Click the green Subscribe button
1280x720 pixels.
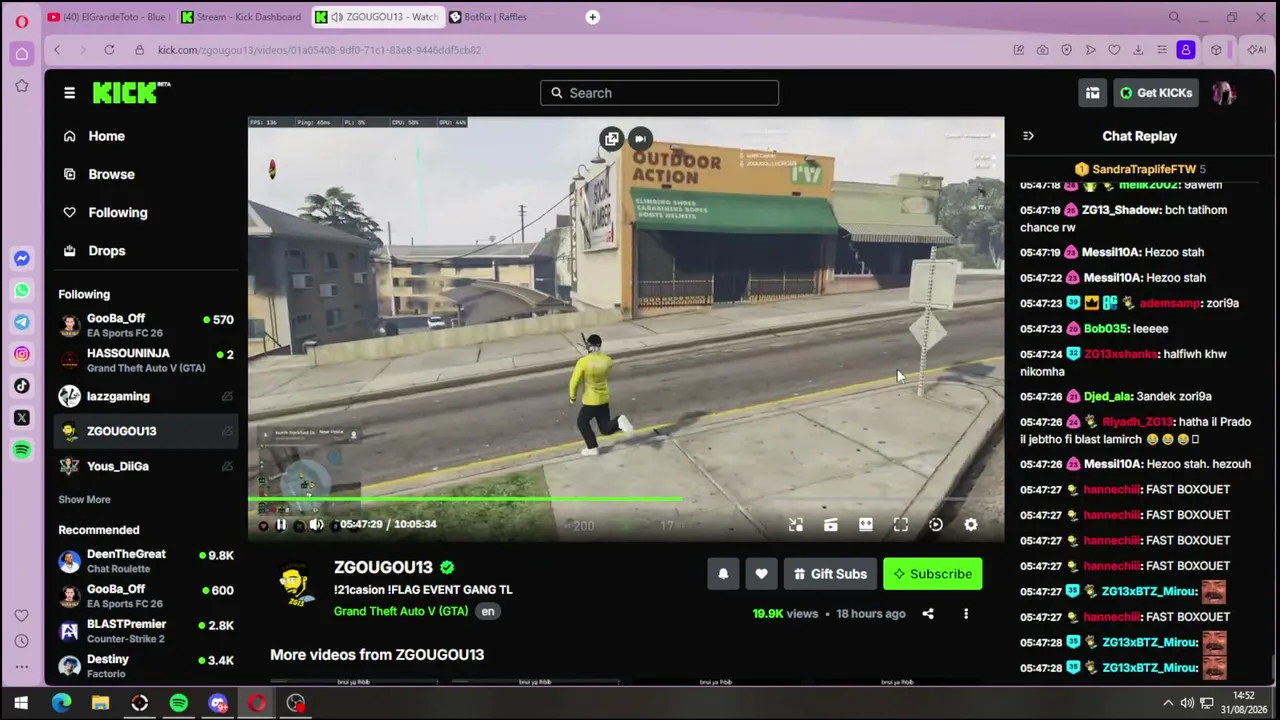(x=933, y=574)
